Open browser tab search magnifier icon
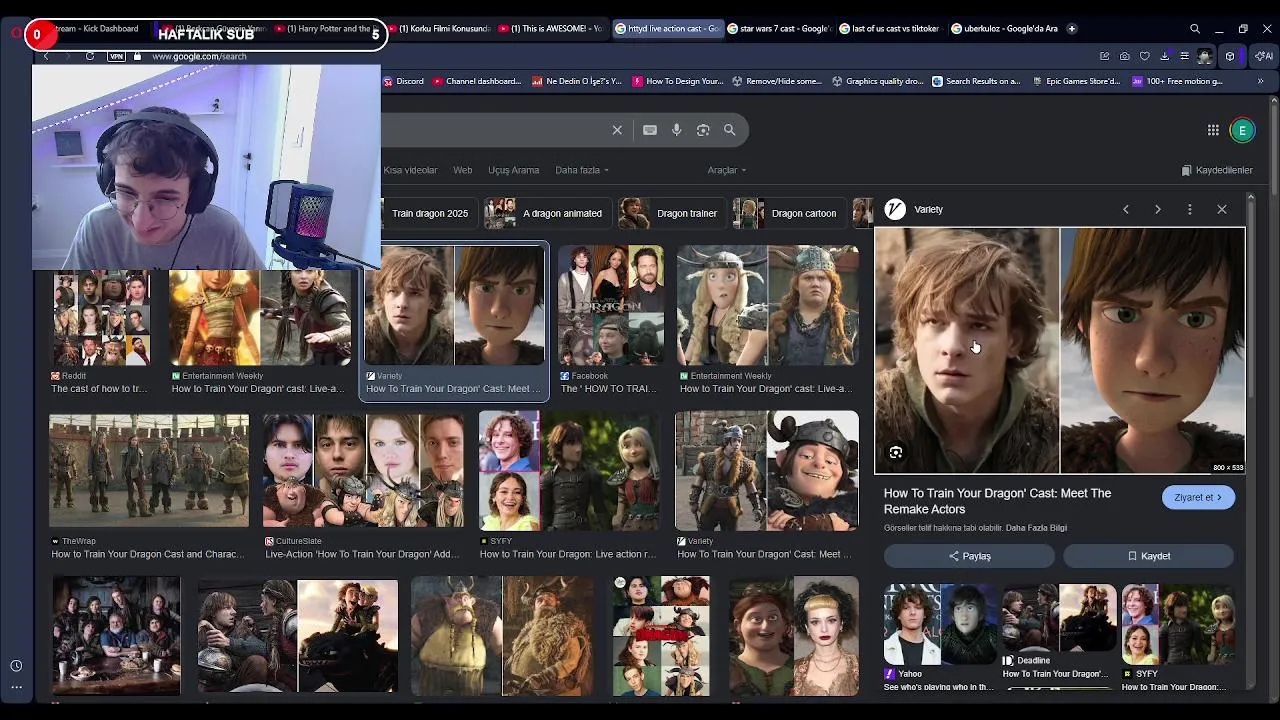The width and height of the screenshot is (1280, 720). click(x=1195, y=29)
